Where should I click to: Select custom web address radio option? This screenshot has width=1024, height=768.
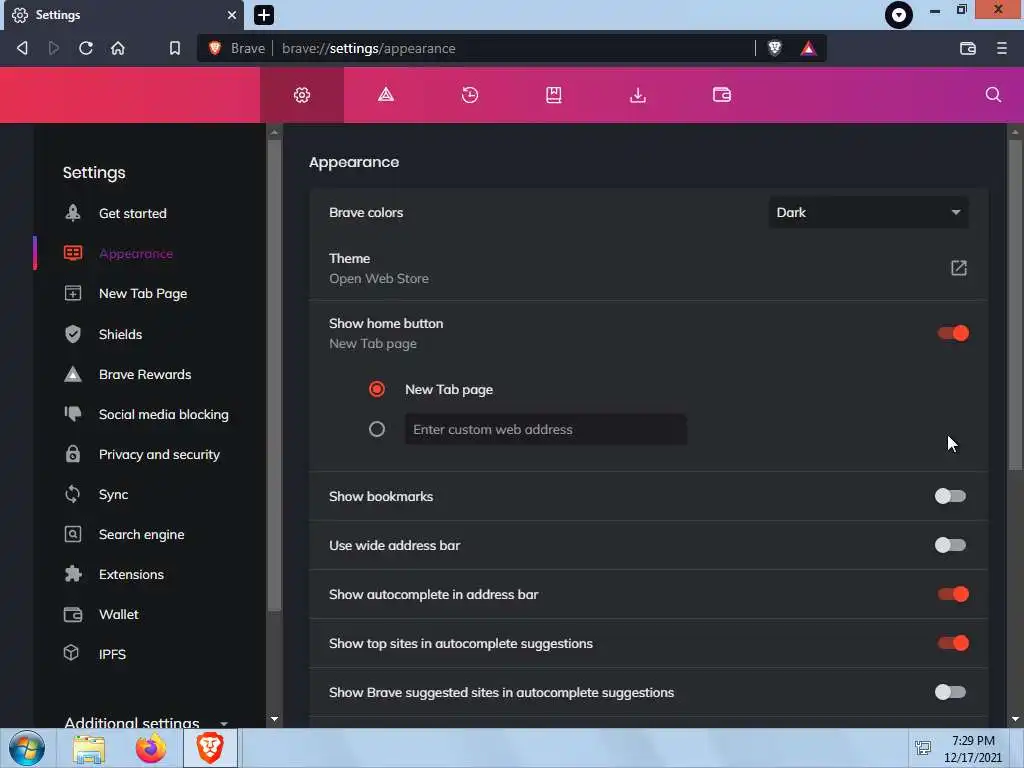point(377,430)
